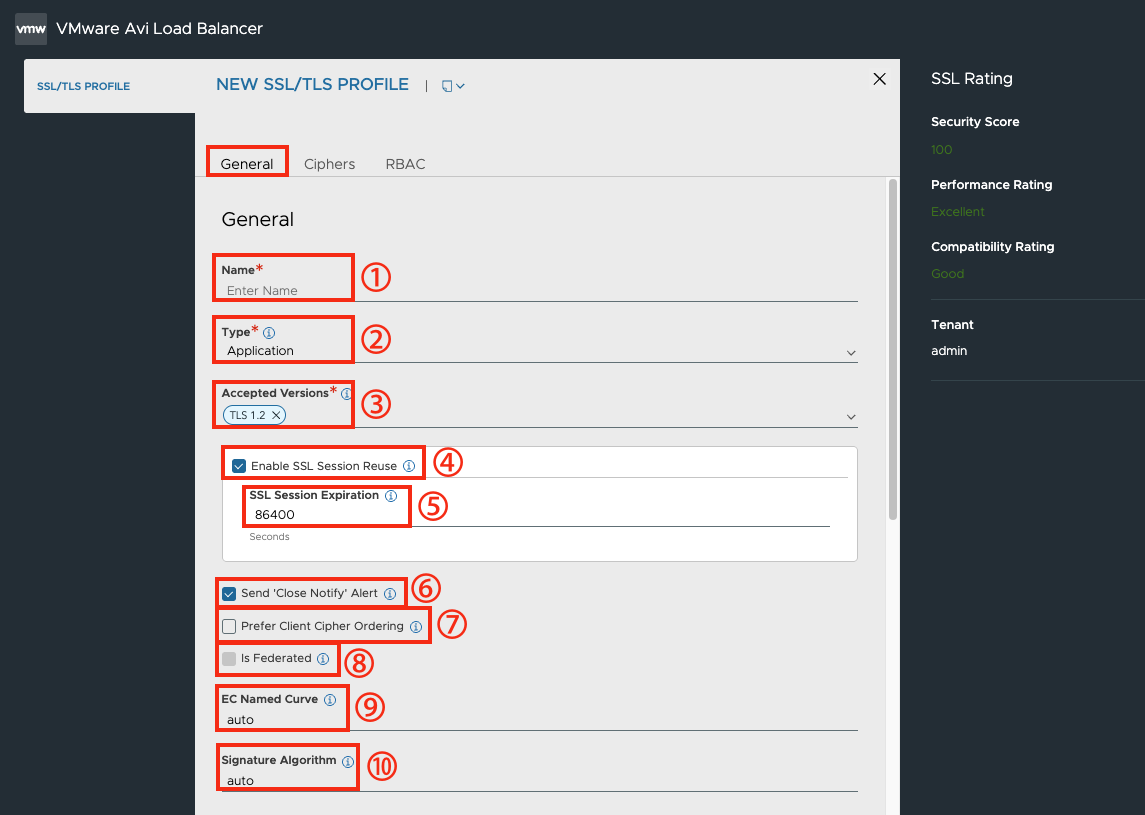1145x815 pixels.
Task: Click the Is Federated checkbox
Action: point(229,659)
